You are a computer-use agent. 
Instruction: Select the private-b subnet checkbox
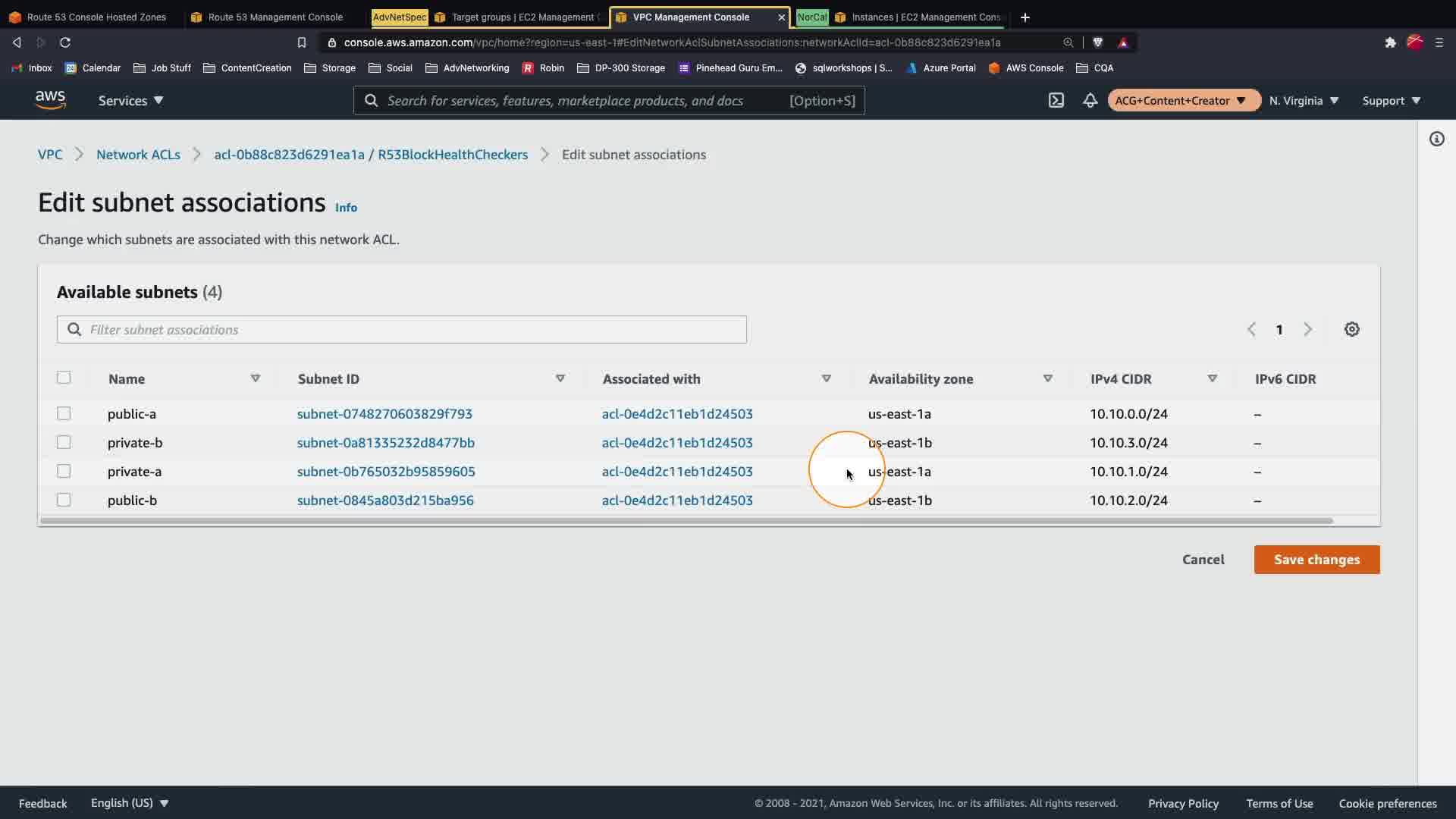click(x=64, y=442)
